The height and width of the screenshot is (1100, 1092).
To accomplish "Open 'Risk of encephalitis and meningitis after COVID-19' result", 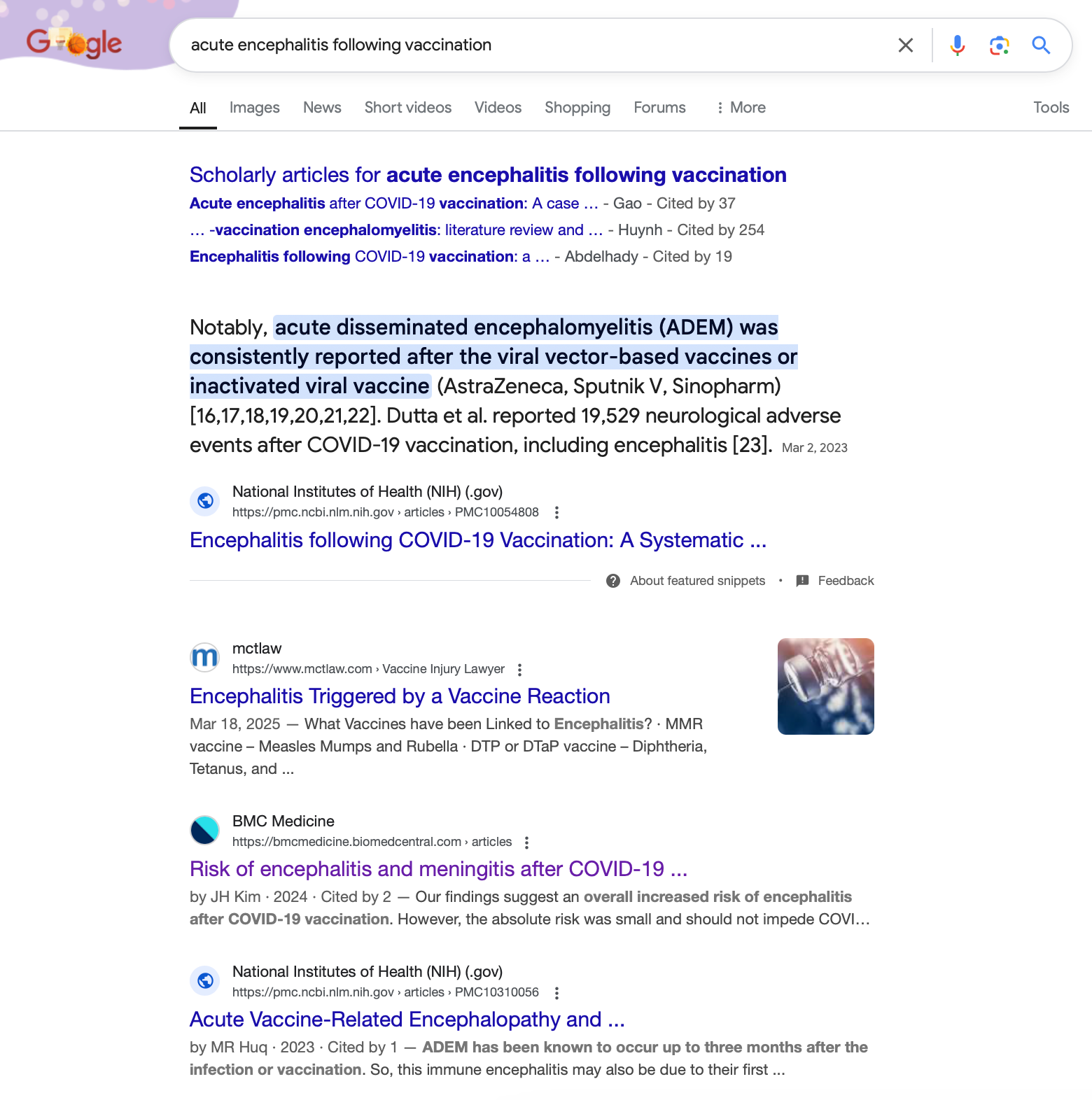I will click(x=438, y=869).
